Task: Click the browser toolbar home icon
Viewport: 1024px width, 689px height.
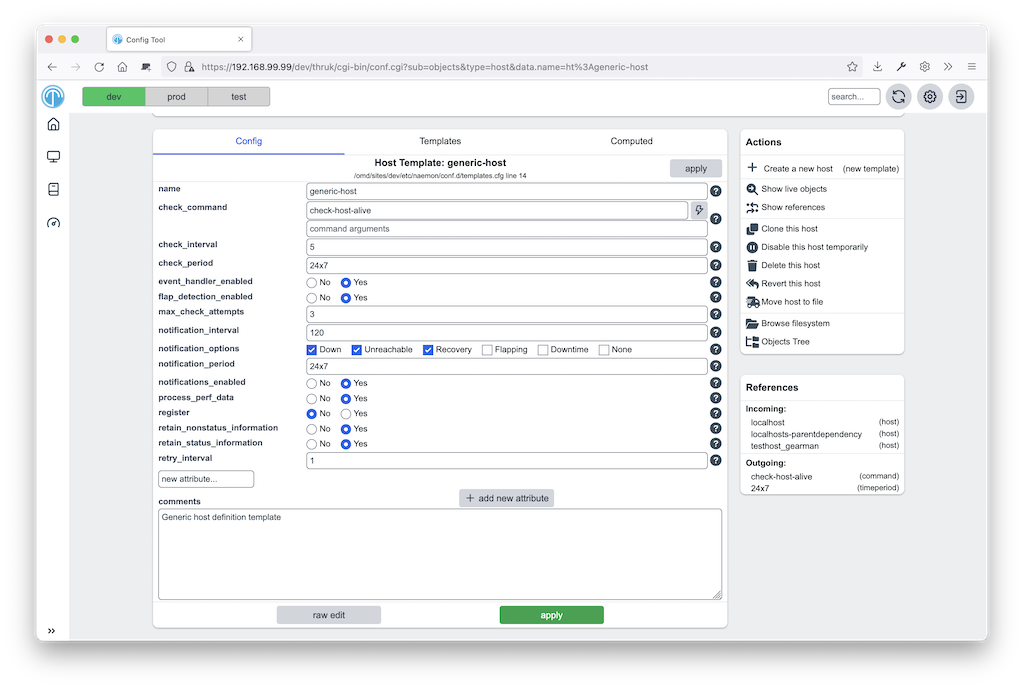Action: pos(122,67)
